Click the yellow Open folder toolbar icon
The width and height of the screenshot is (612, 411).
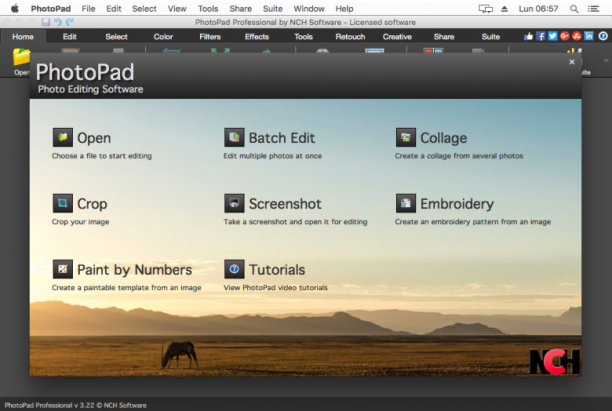[21, 57]
